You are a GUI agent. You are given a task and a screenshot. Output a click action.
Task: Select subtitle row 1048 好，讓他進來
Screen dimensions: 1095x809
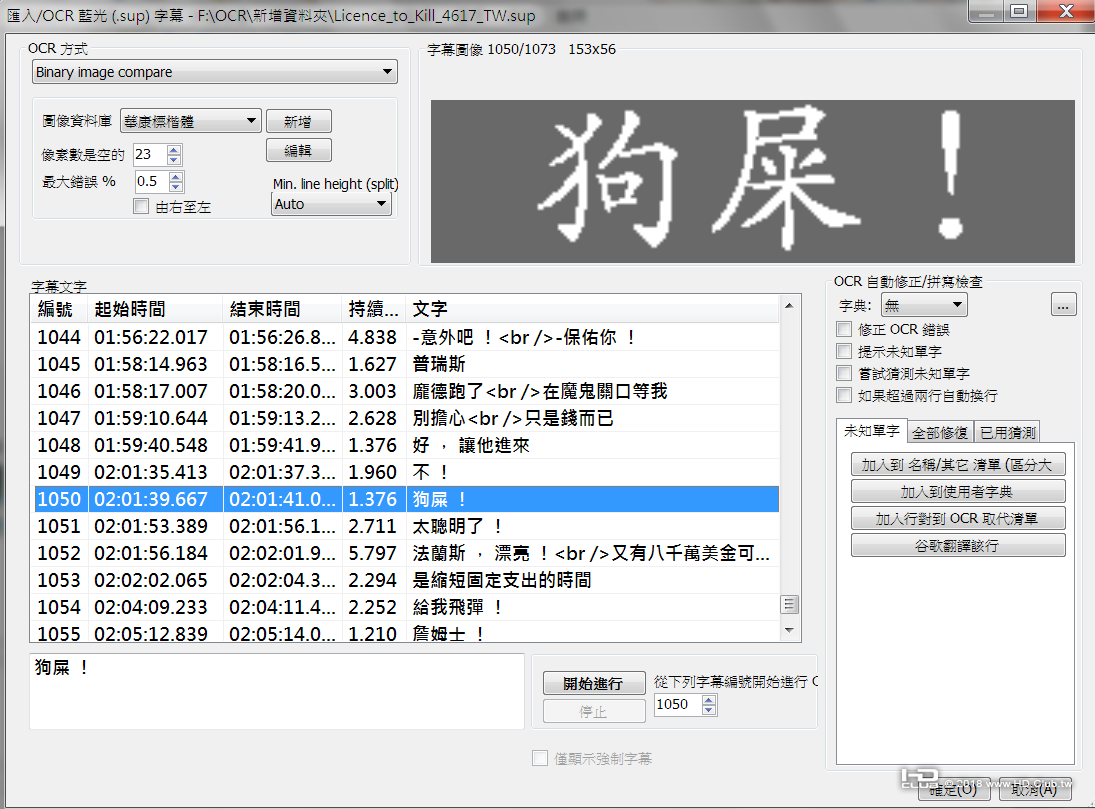click(x=405, y=445)
